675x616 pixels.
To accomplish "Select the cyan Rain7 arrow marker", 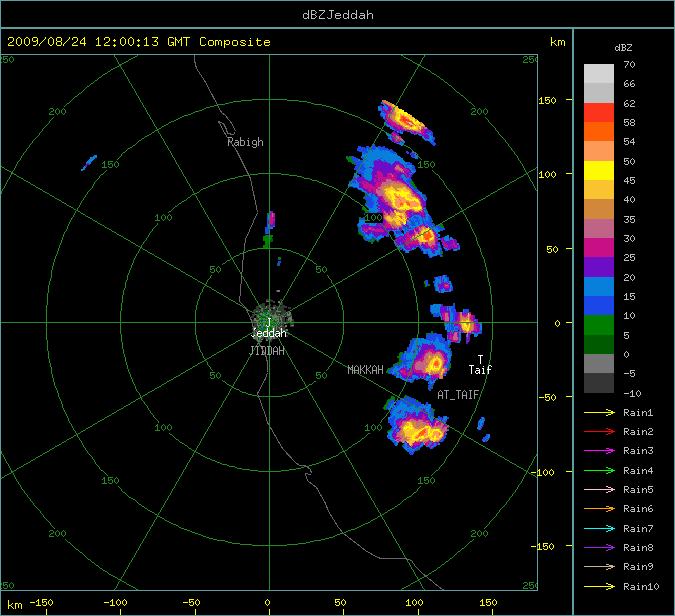I will [600, 528].
